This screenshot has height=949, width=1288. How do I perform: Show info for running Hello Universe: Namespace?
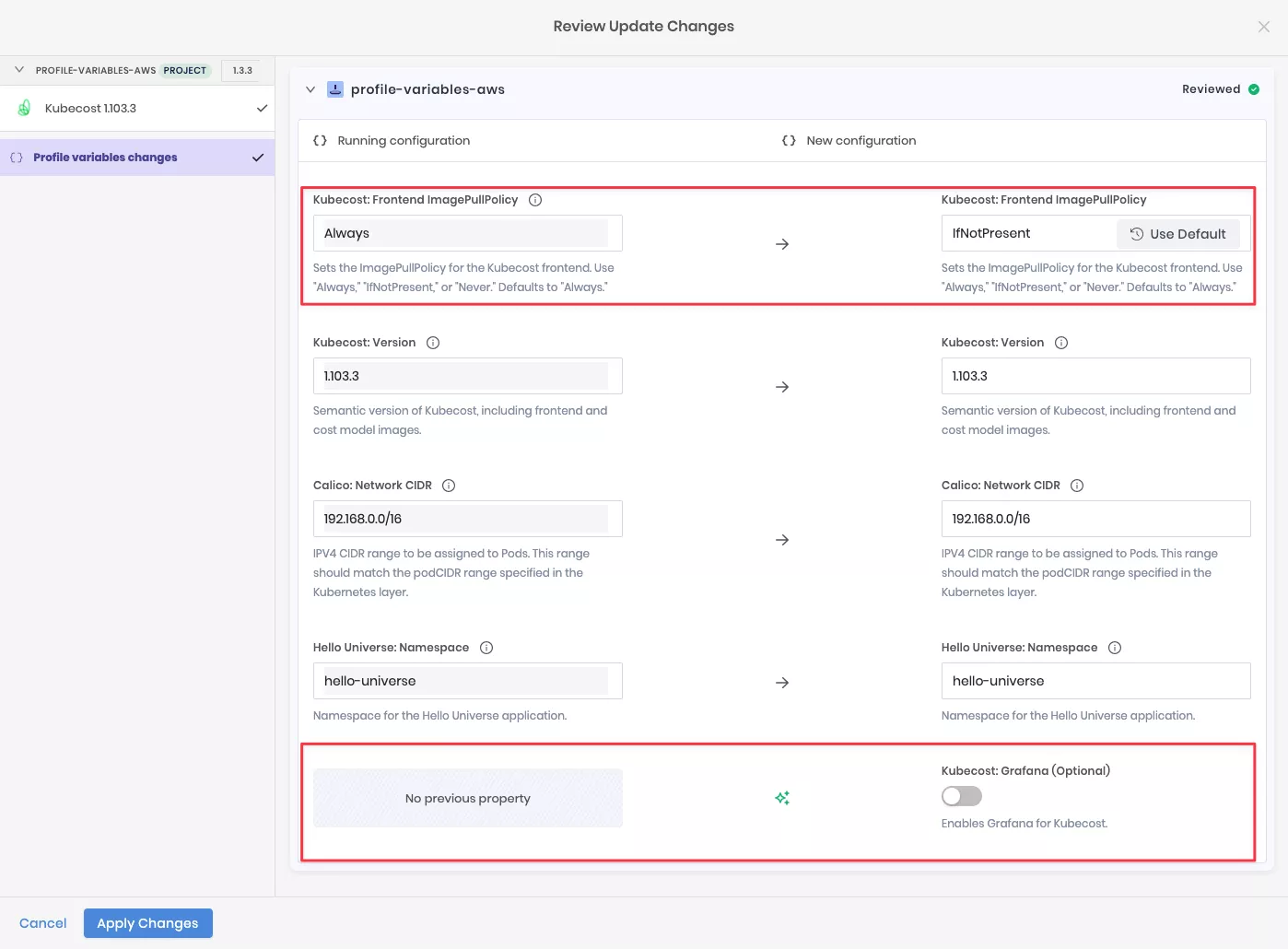[486, 648]
